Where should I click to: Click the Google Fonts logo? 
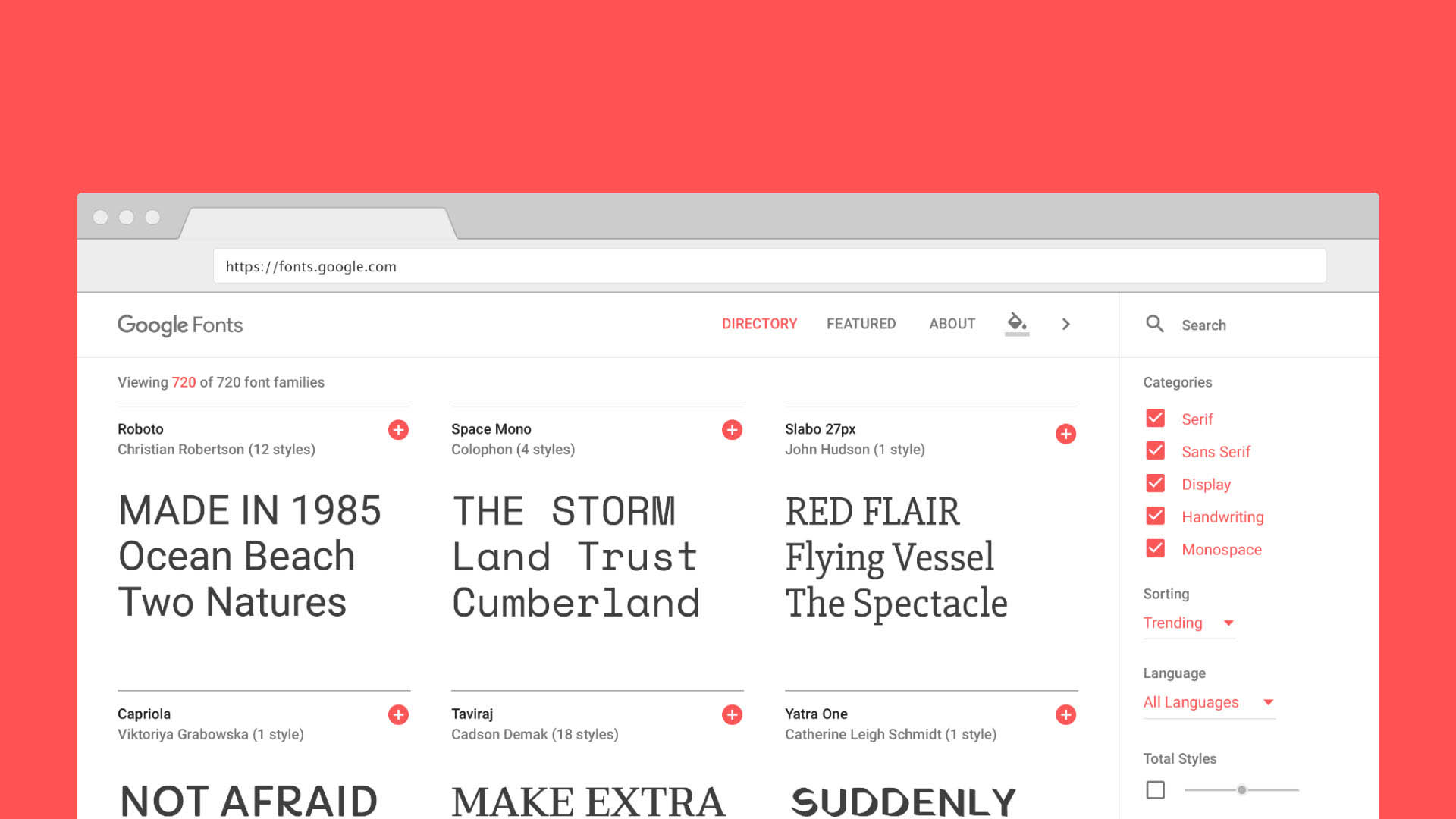tap(180, 325)
